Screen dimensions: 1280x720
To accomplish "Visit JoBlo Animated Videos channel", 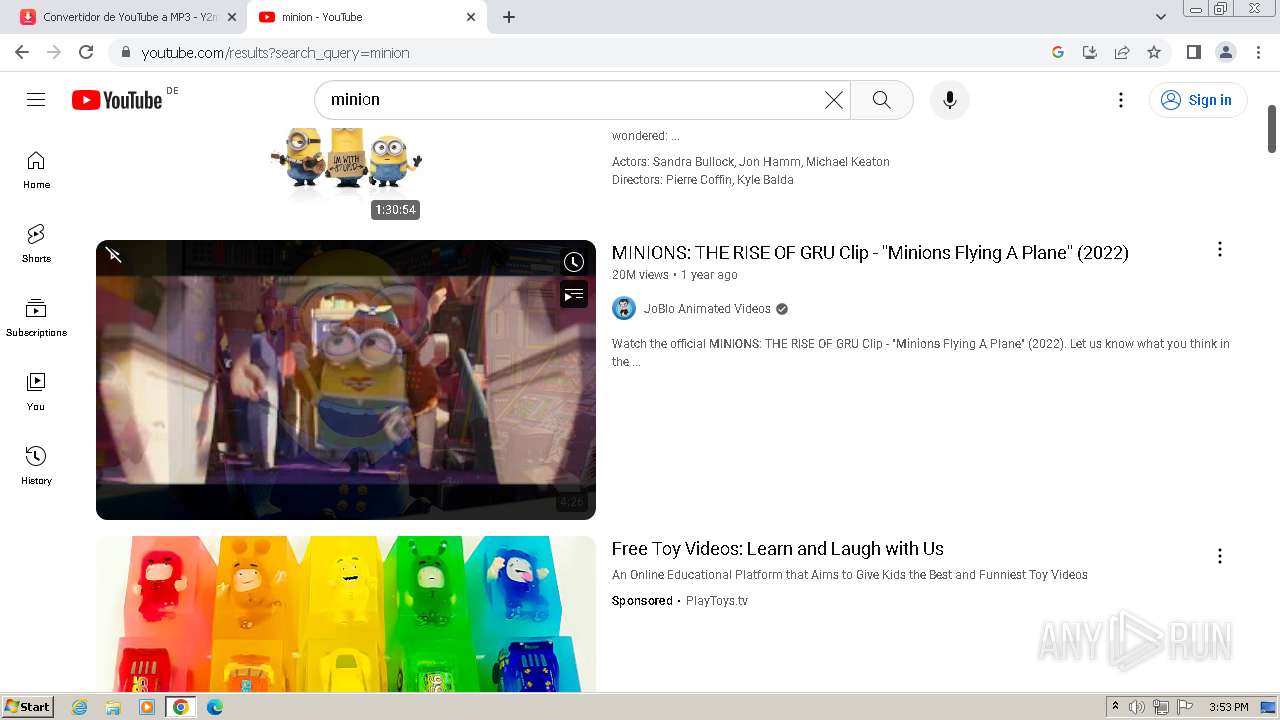I will tap(707, 309).
